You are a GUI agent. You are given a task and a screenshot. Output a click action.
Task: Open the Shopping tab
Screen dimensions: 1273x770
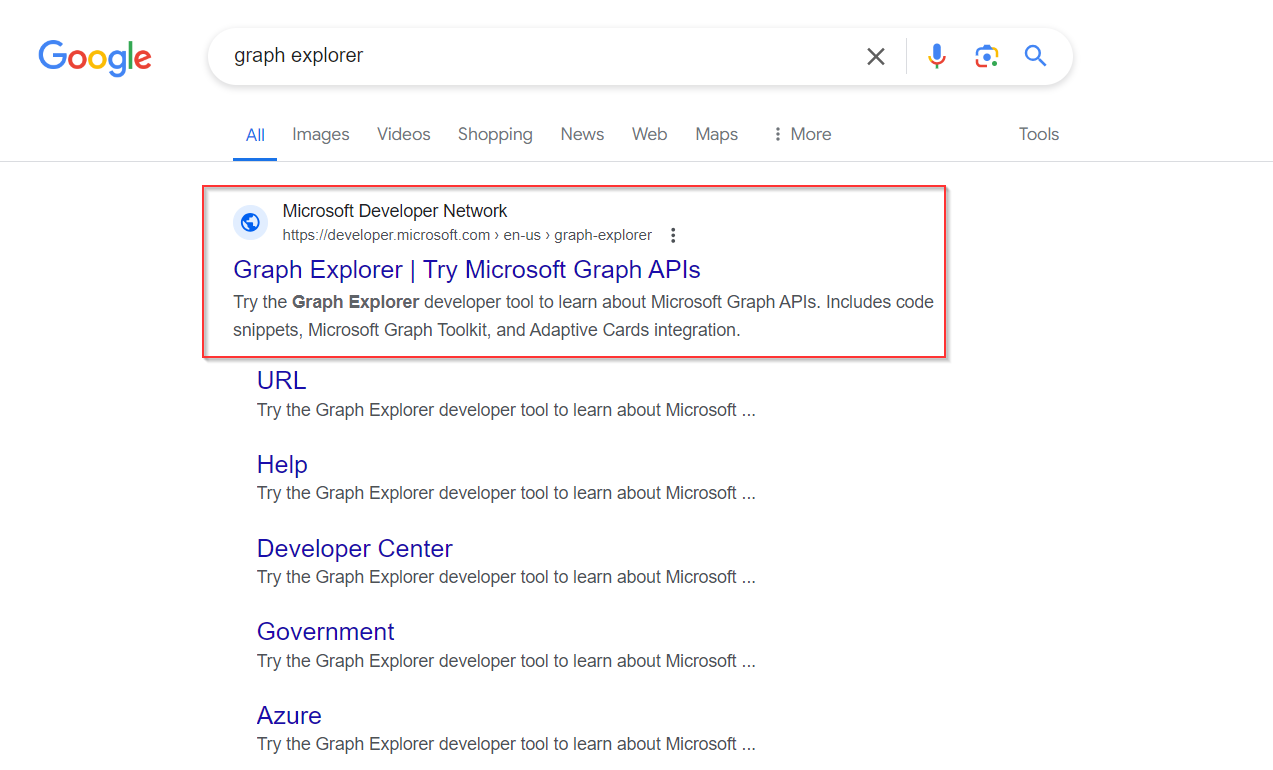(x=495, y=134)
